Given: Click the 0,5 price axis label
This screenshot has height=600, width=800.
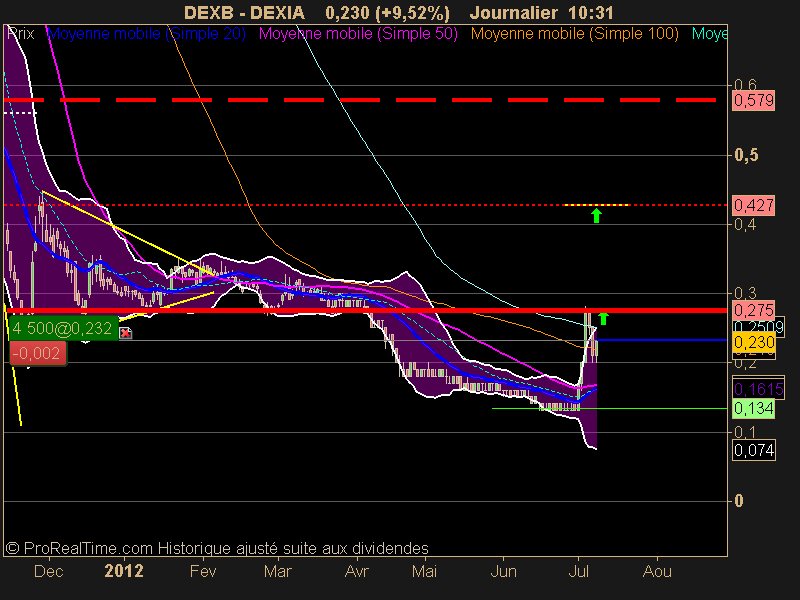Looking at the screenshot, I should (x=746, y=155).
